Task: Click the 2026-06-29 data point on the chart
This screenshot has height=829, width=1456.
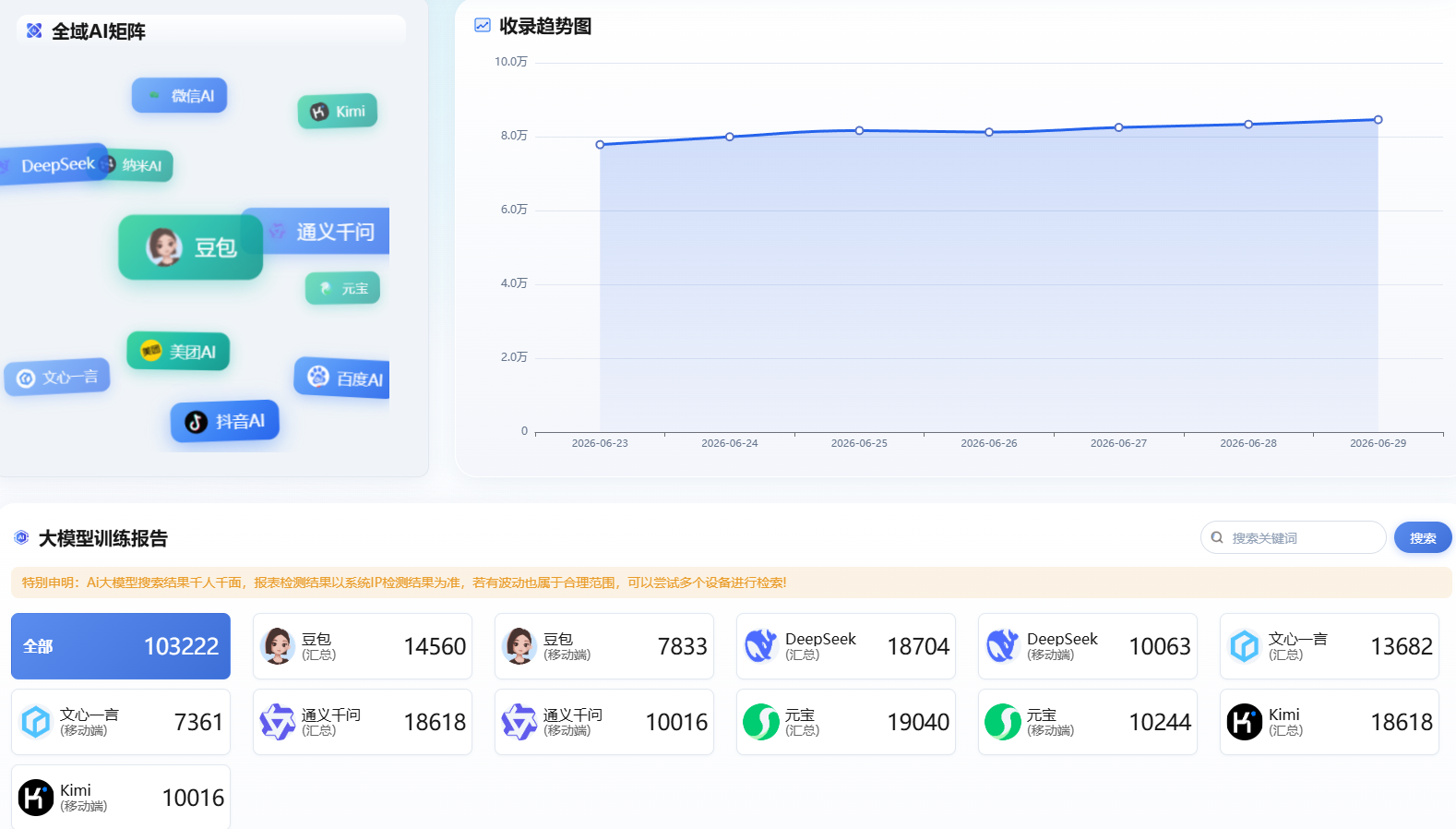Action: coord(1378,120)
